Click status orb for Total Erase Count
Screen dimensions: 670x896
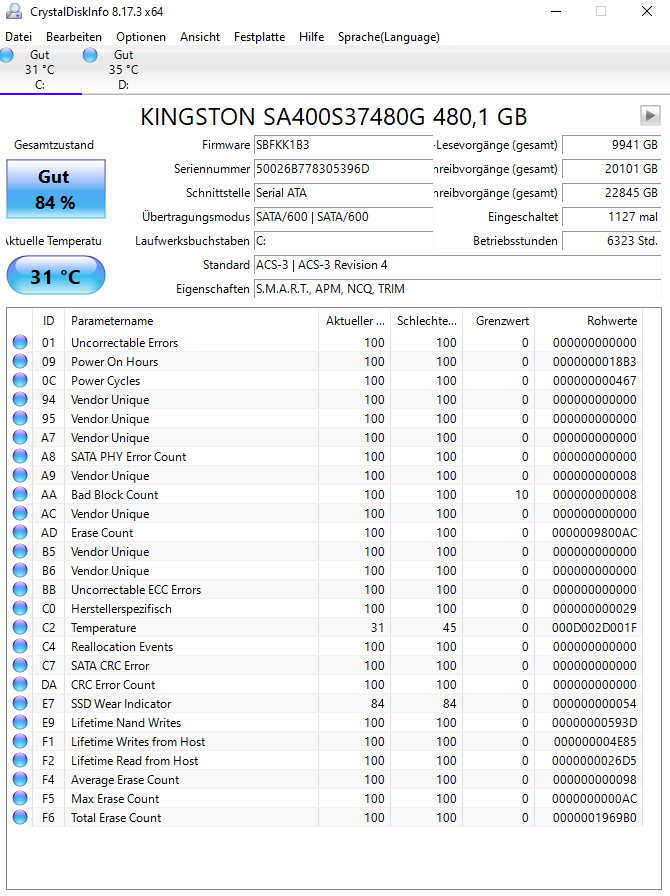click(x=20, y=817)
